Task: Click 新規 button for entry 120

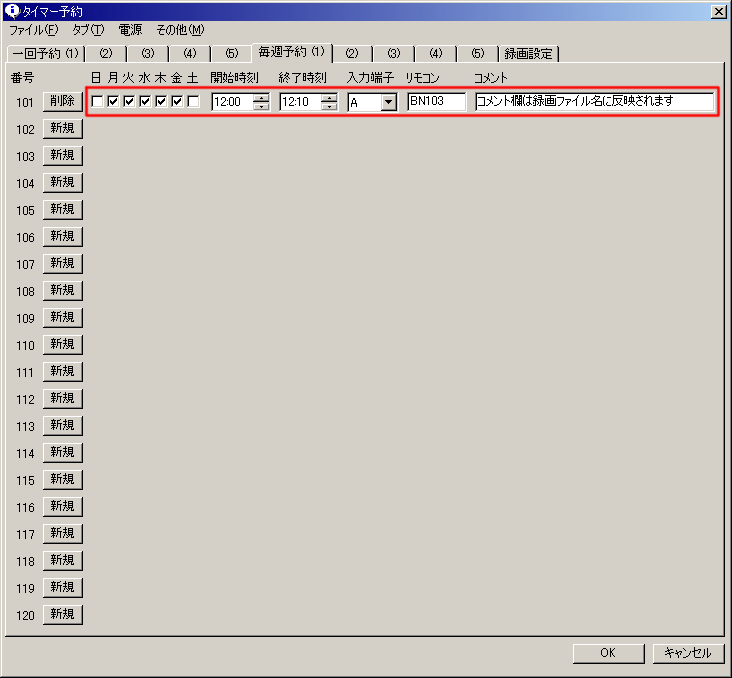Action: click(62, 614)
